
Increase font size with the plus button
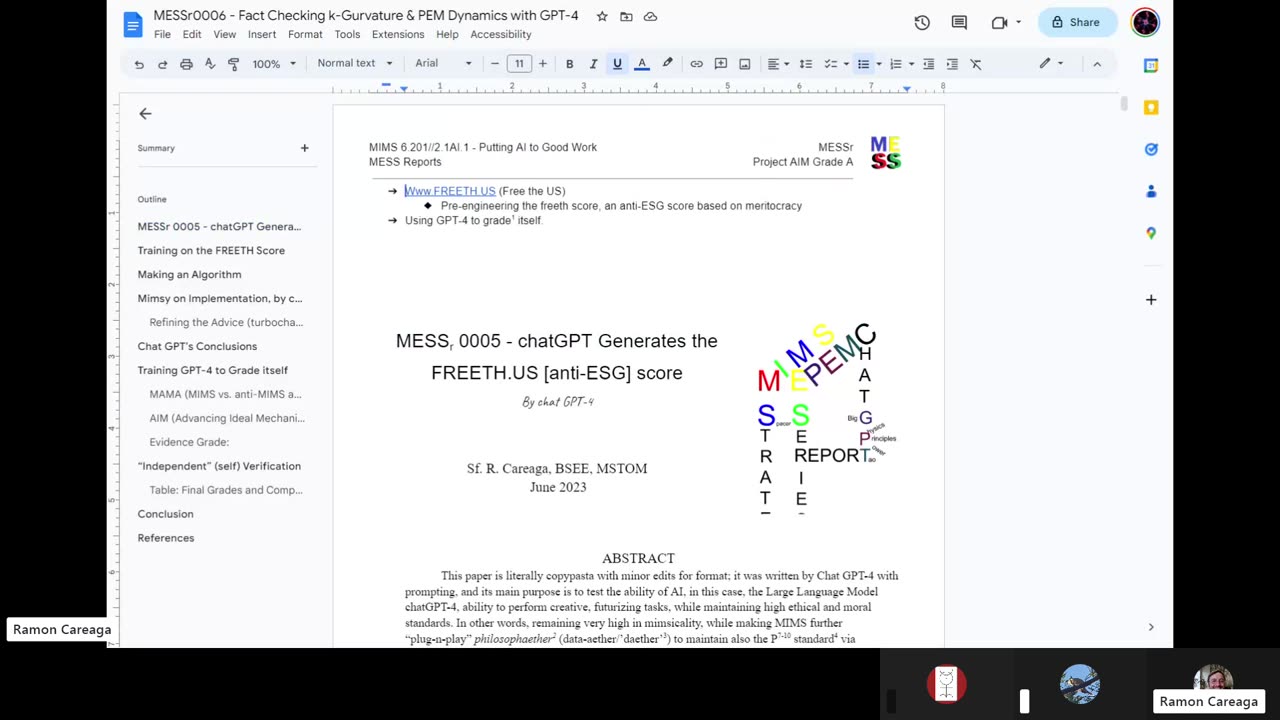[x=543, y=64]
